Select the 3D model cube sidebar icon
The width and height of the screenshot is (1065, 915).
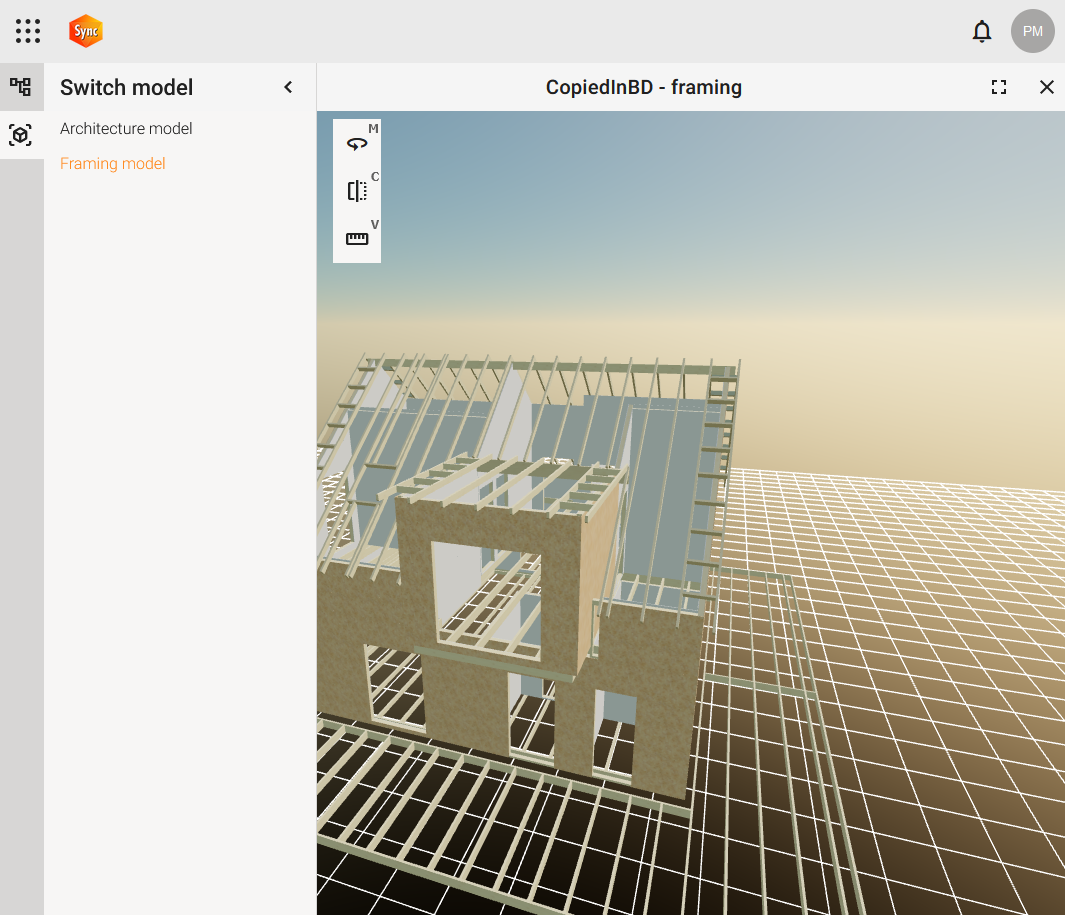21,134
